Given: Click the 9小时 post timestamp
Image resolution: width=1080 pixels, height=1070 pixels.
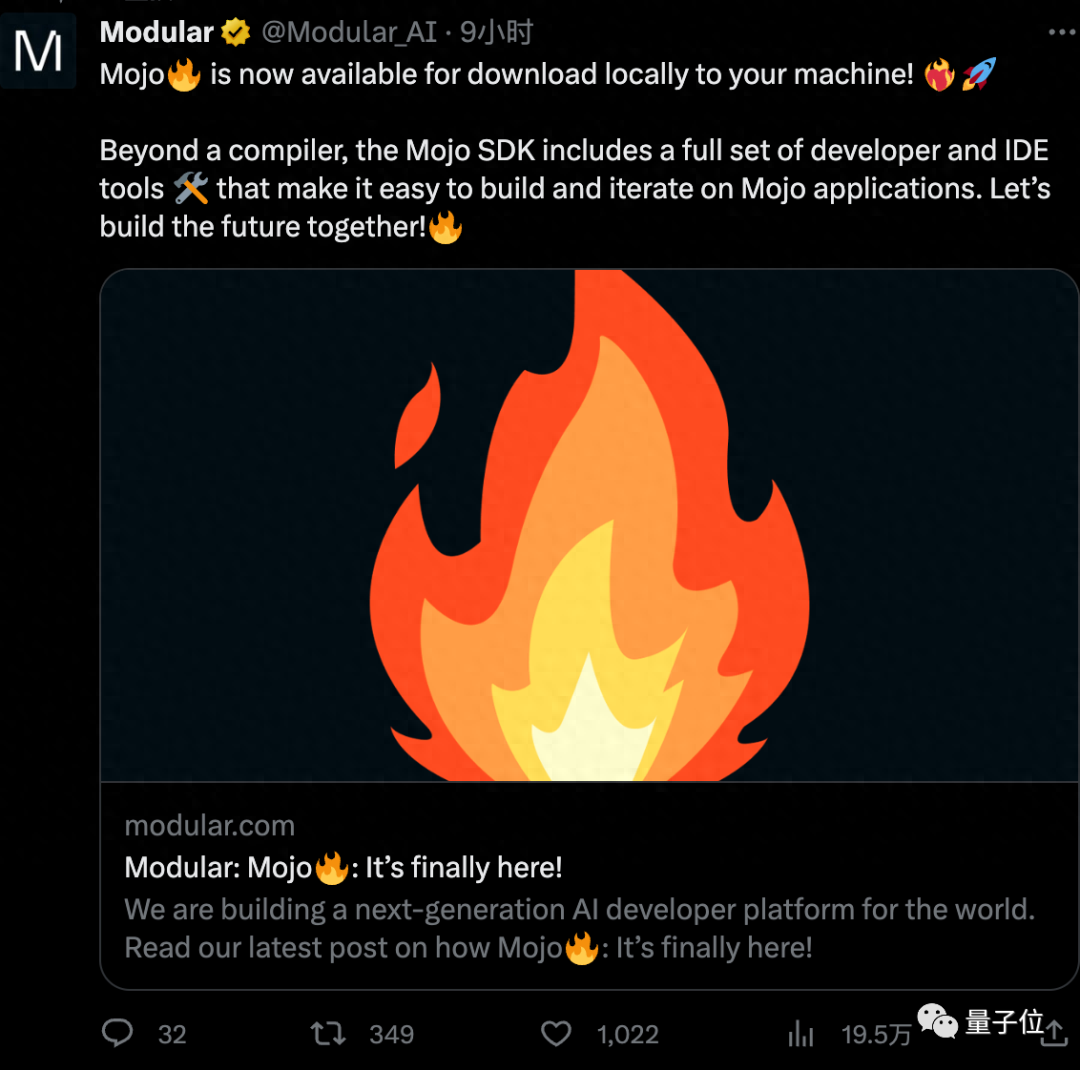Looking at the screenshot, I should click(496, 33).
